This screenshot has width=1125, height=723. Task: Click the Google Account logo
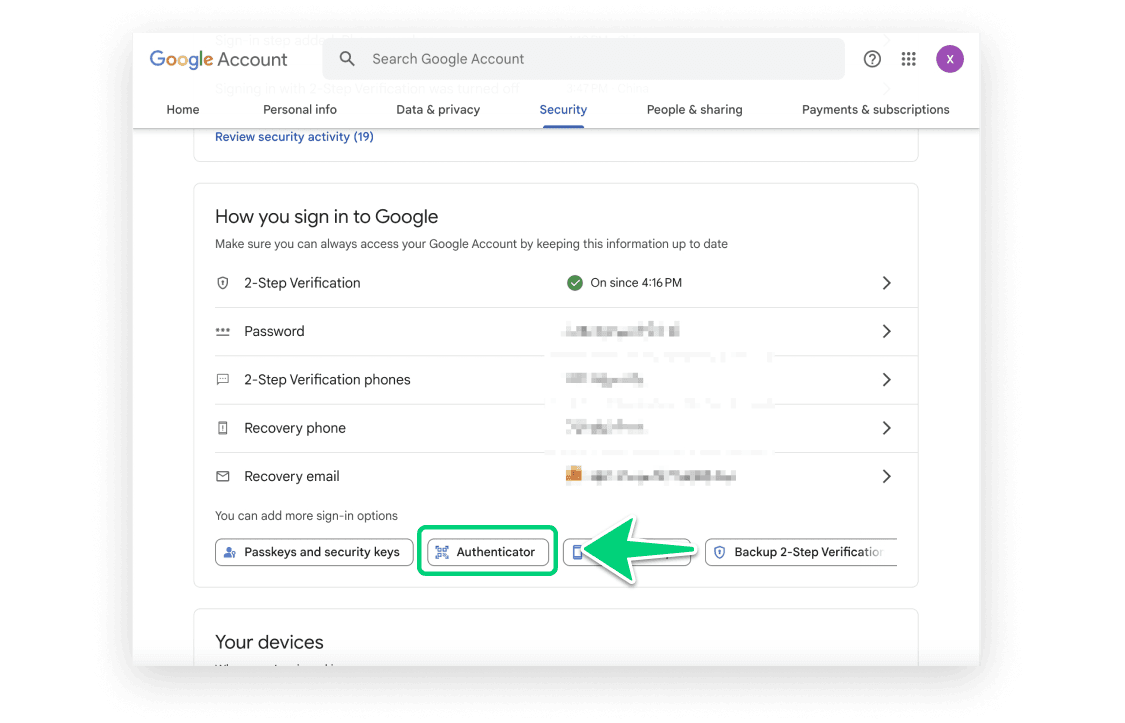pyautogui.click(x=218, y=59)
